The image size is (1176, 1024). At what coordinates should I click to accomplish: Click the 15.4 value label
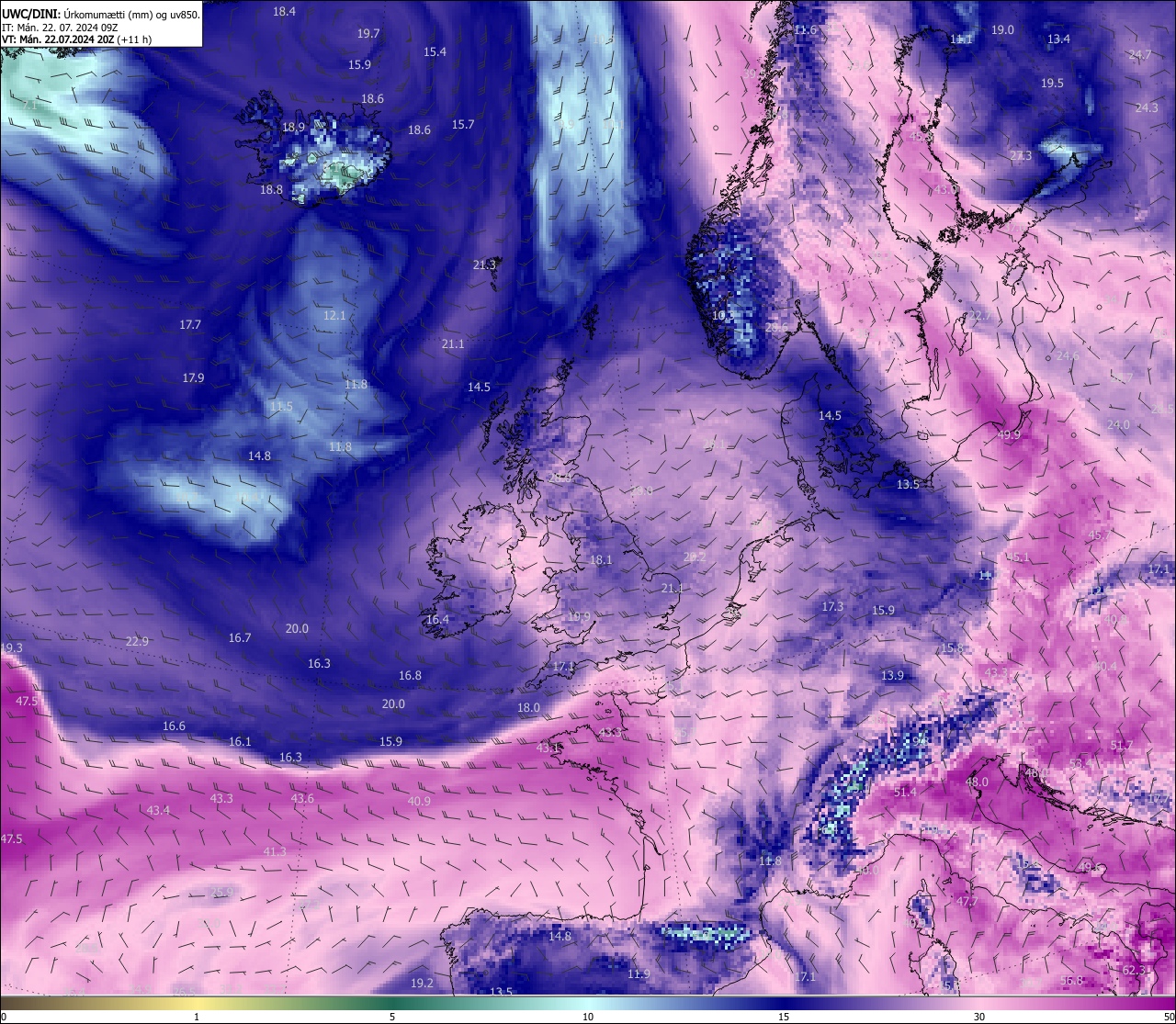click(x=435, y=52)
